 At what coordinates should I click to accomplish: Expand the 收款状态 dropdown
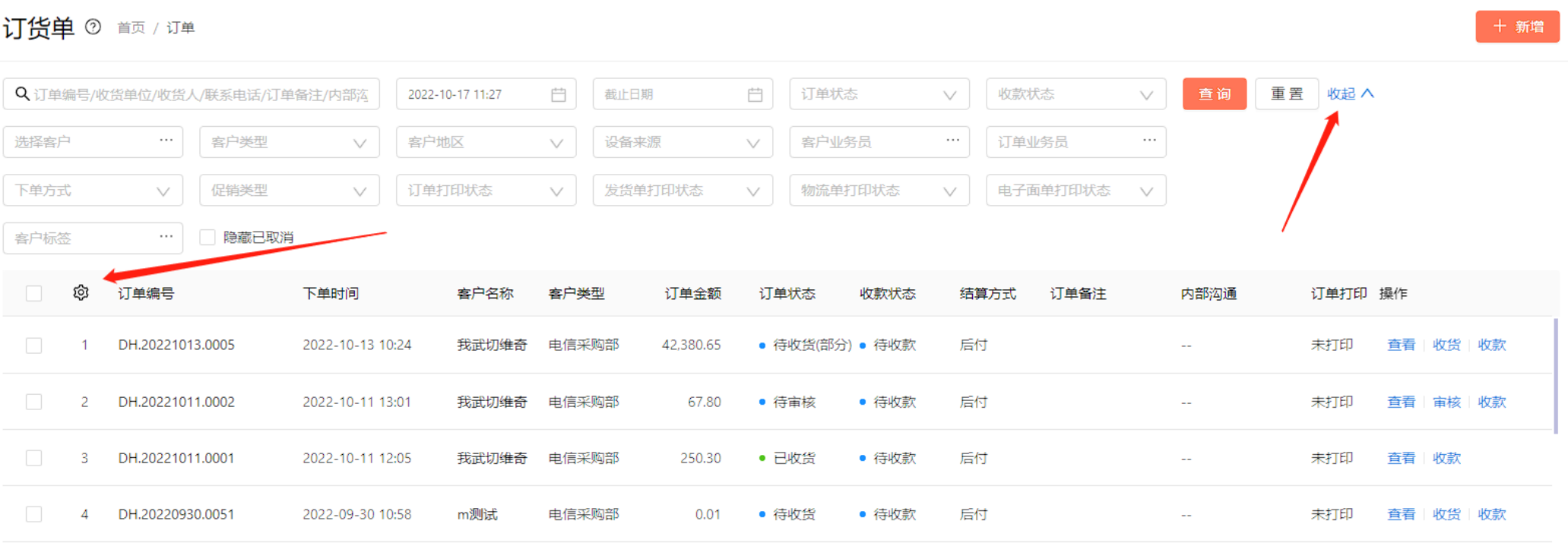(1076, 94)
